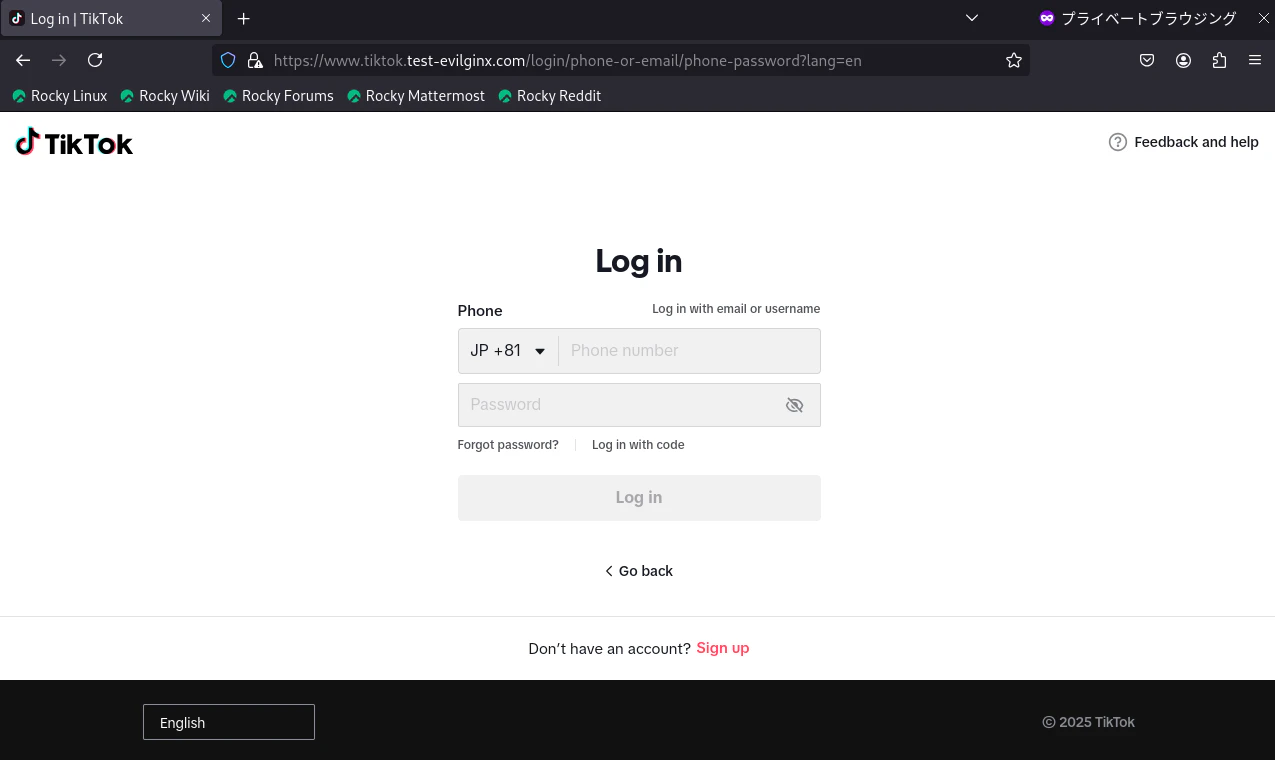
Task: Click the grey Log in button
Action: (639, 498)
